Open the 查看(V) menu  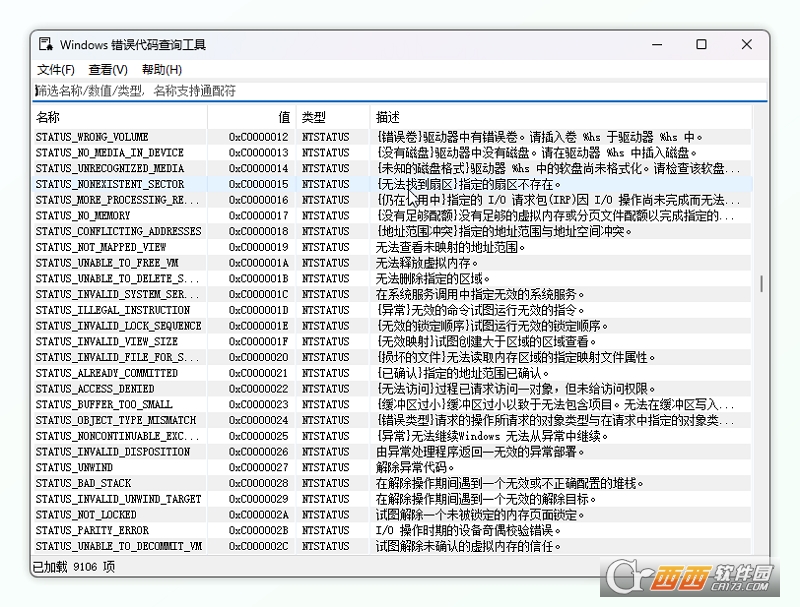point(108,69)
